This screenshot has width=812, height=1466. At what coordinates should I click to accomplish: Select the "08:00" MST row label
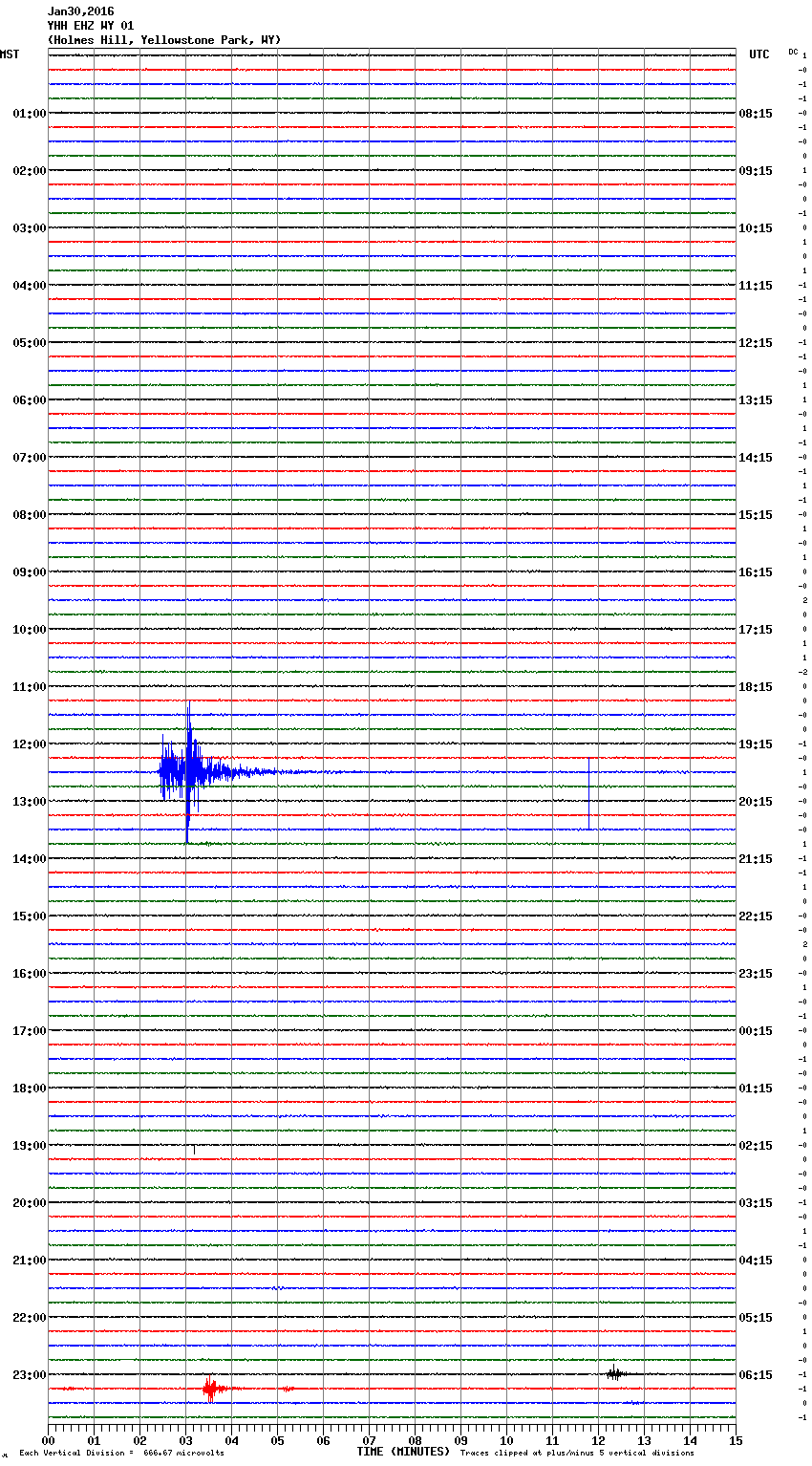29,515
